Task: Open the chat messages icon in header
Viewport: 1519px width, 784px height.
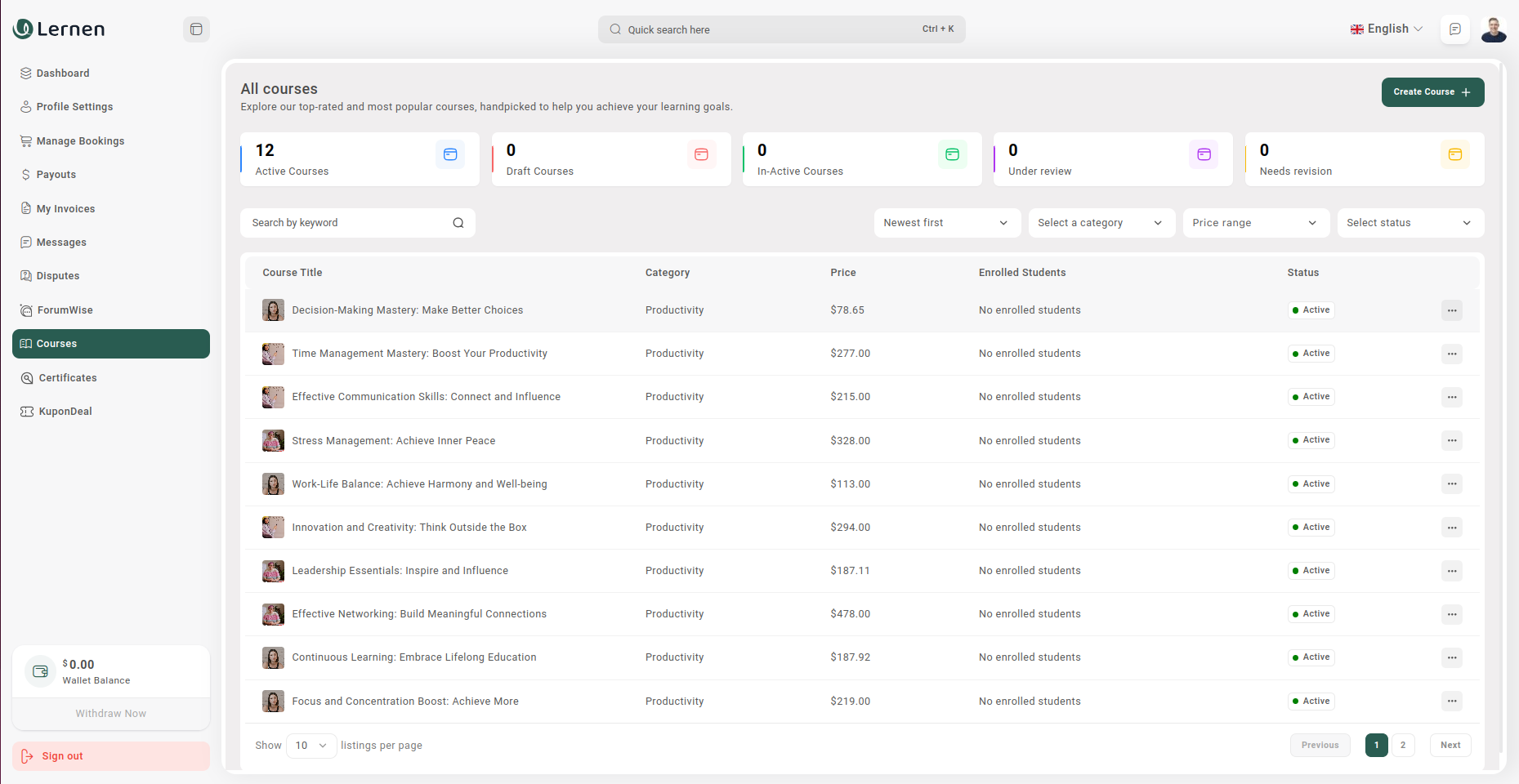Action: [x=1454, y=29]
